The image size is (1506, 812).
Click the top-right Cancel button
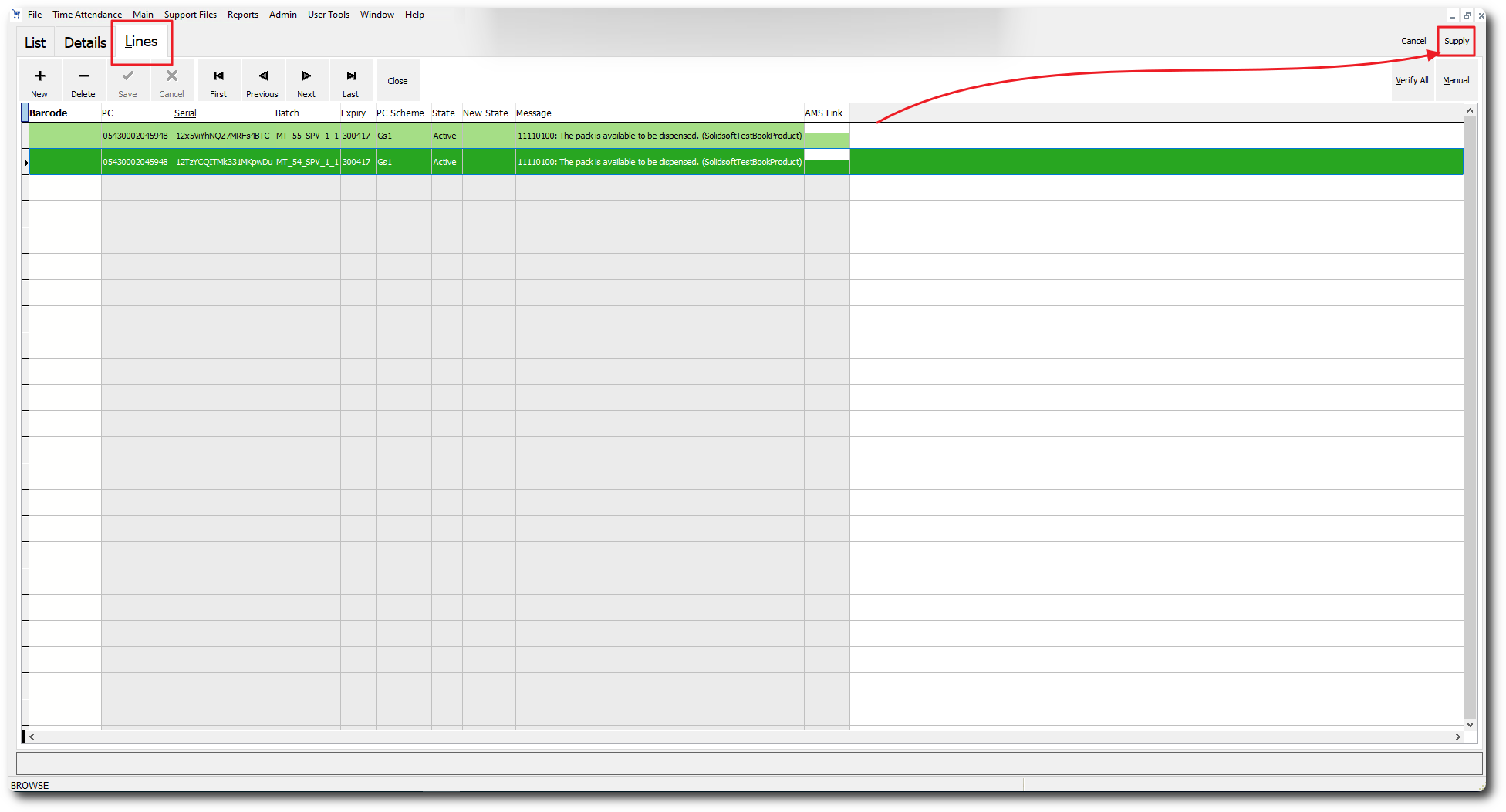(x=1413, y=41)
